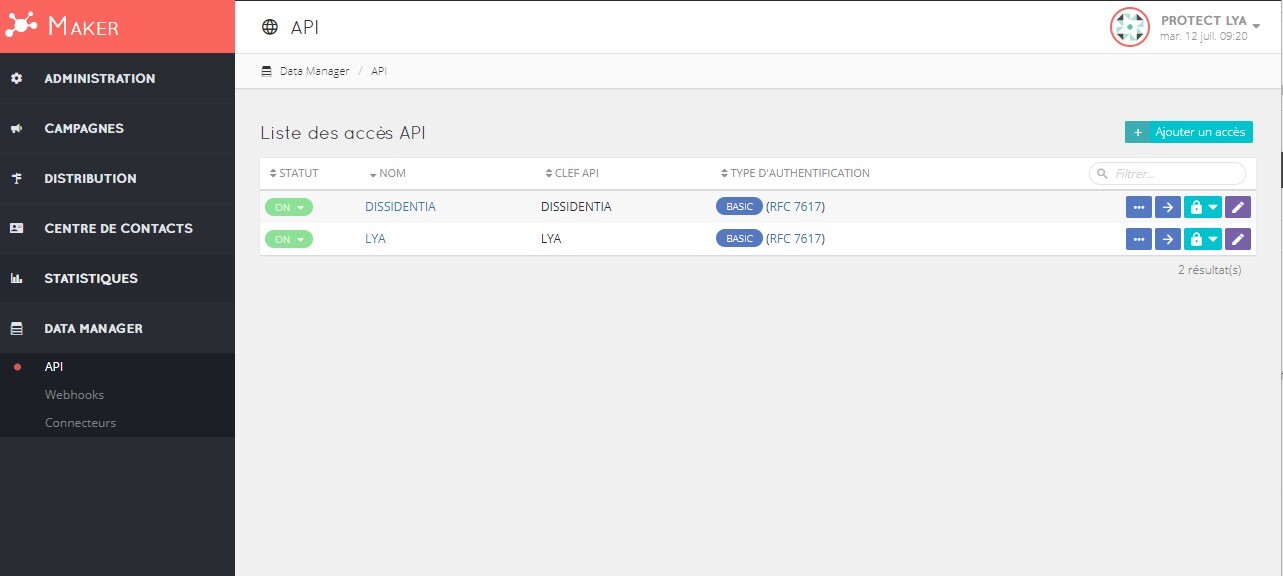Click the arrow icon in DISSIDENTIA row
This screenshot has width=1283, height=576.
tap(1167, 207)
